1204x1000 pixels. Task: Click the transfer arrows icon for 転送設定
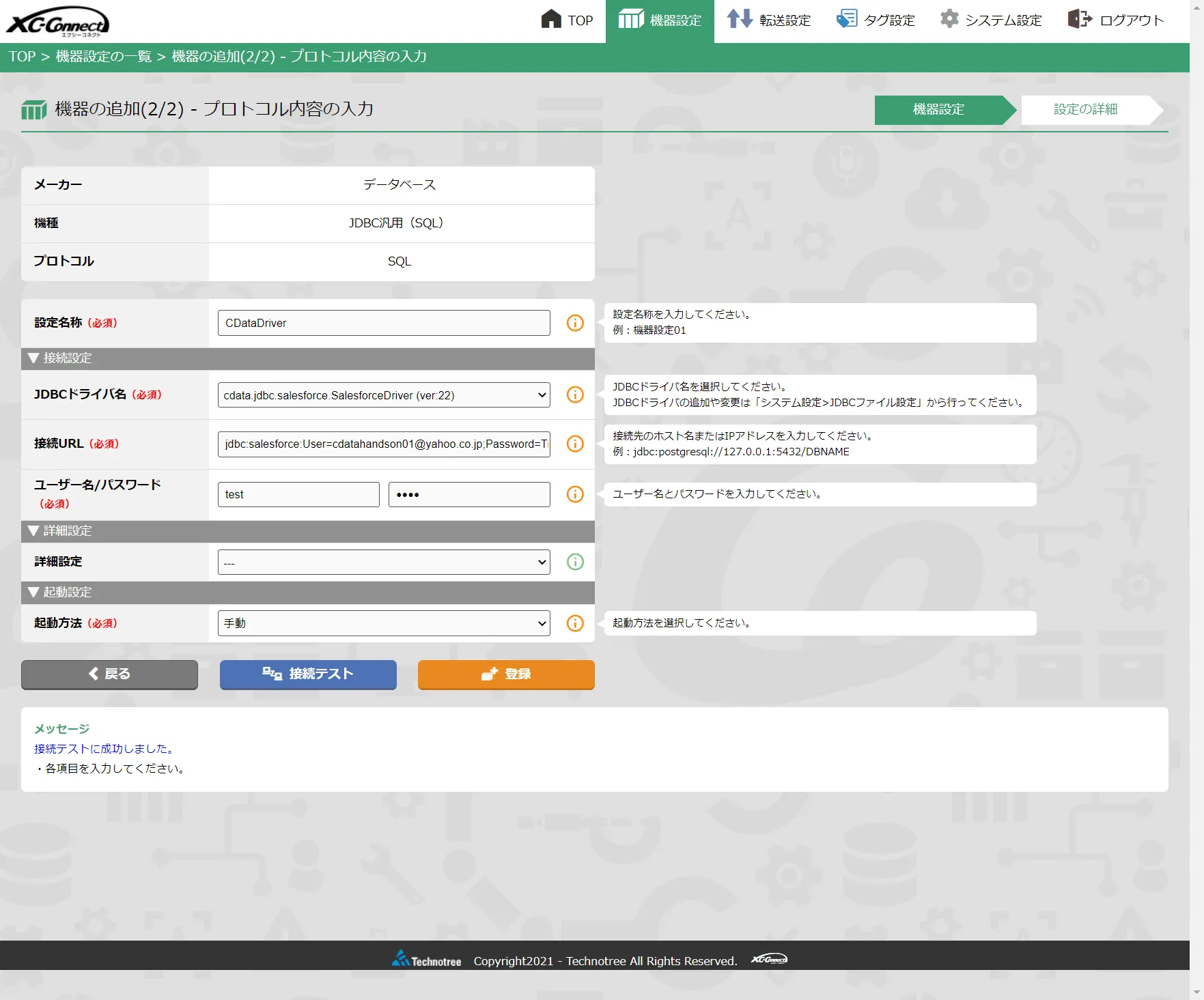(x=738, y=20)
